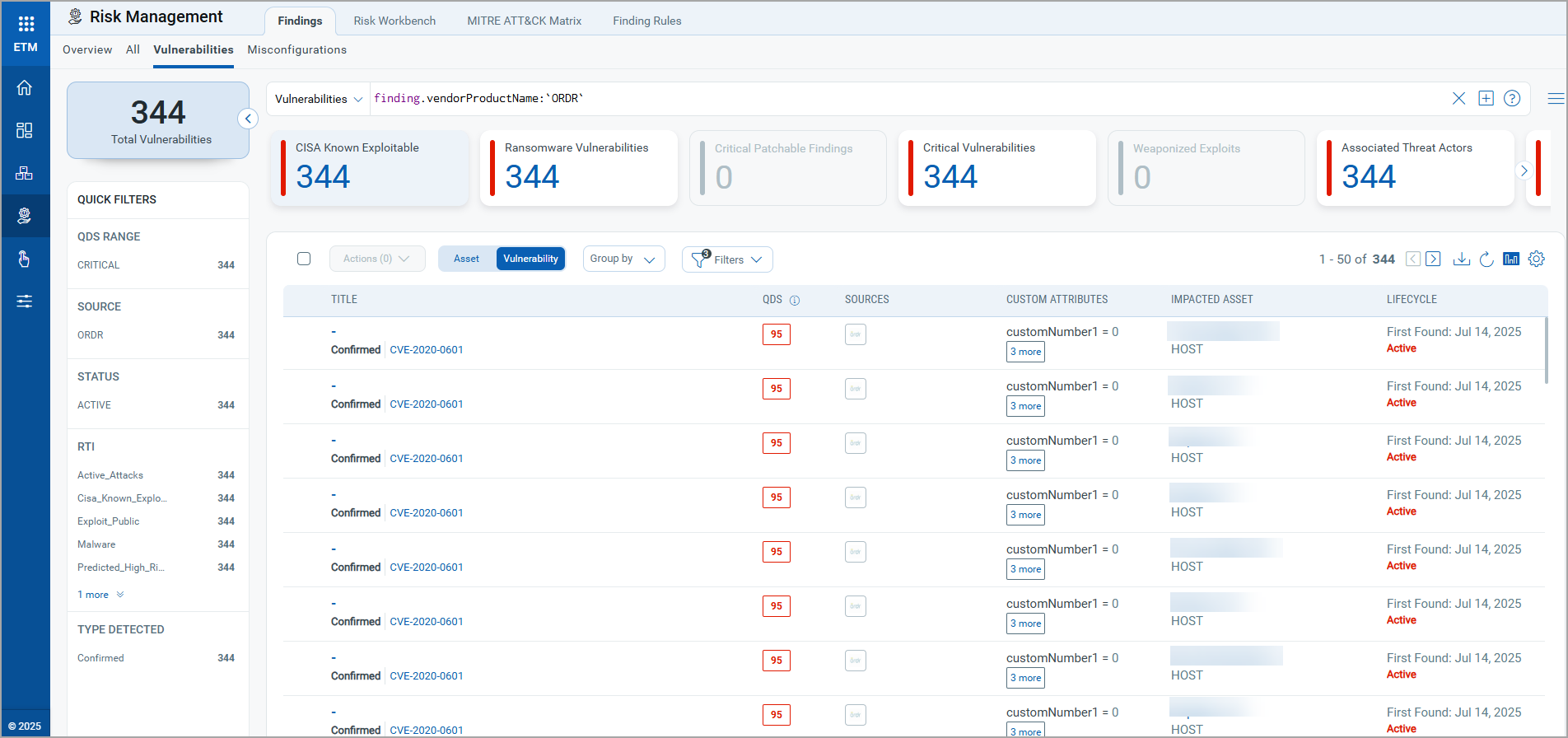Open the Misconfigurations sub-tab
The width and height of the screenshot is (1568, 738).
[x=296, y=49]
